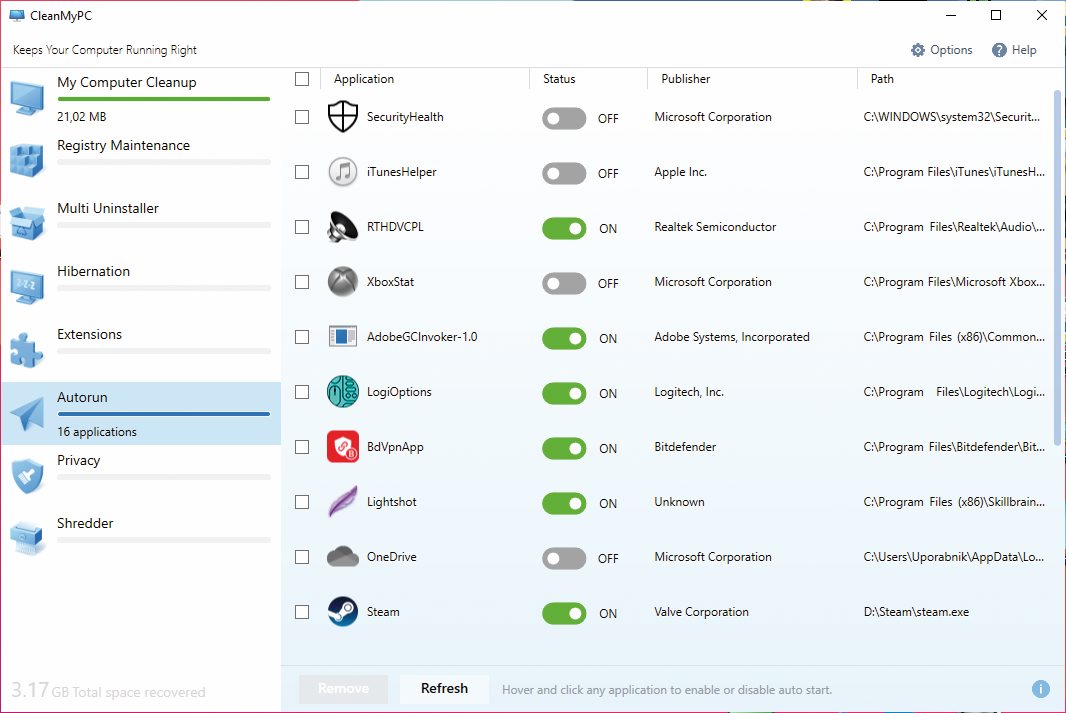Image resolution: width=1066 pixels, height=713 pixels.
Task: Click the Options gear icon
Action: coord(918,50)
